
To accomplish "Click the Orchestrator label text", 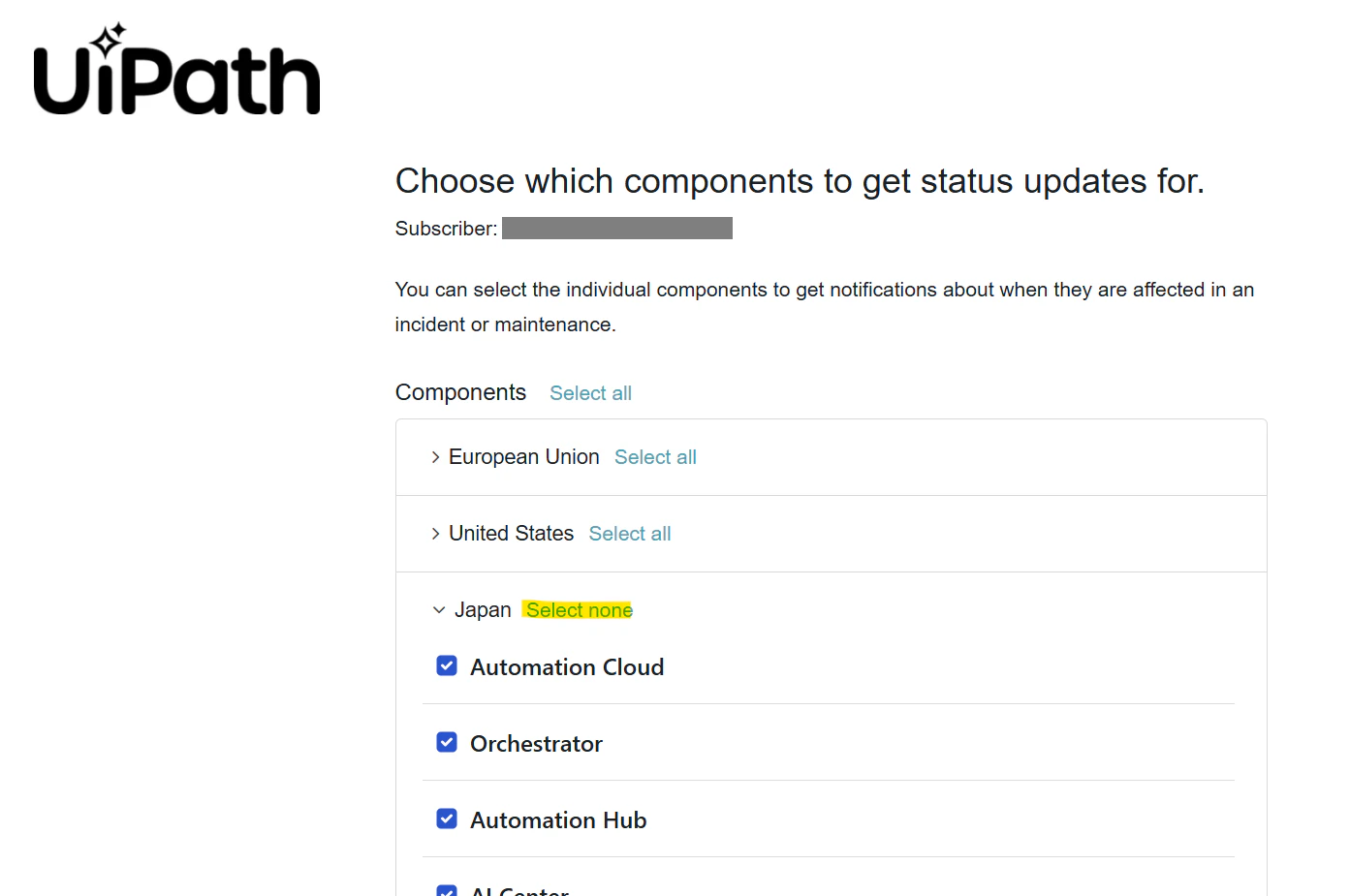I will tap(536, 744).
